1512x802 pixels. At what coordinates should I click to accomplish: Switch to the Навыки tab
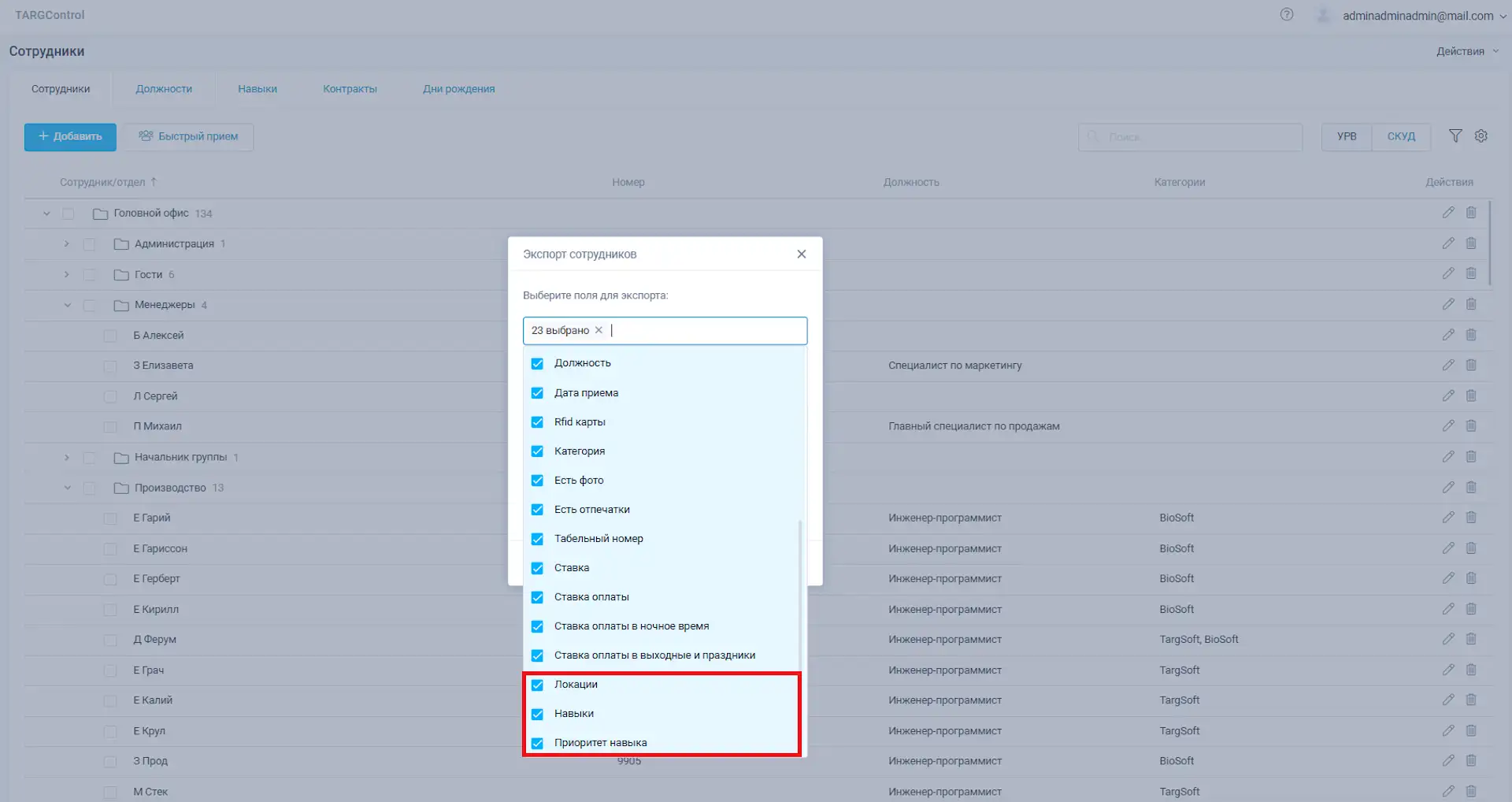tap(258, 89)
